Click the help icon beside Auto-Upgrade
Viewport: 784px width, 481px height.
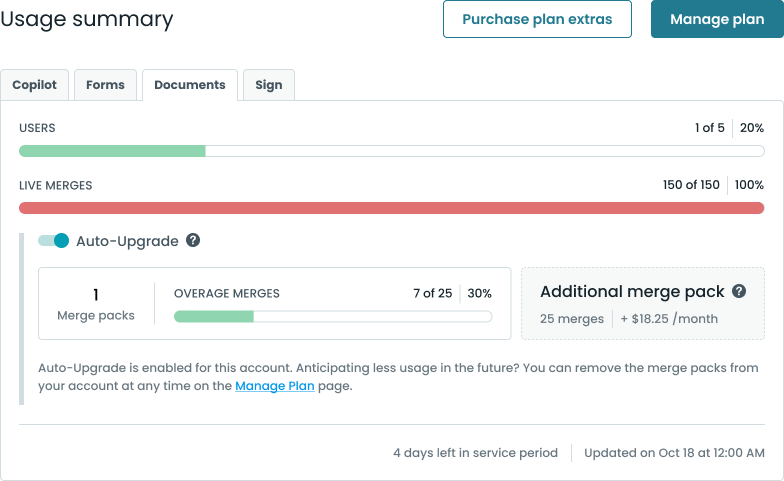193,241
